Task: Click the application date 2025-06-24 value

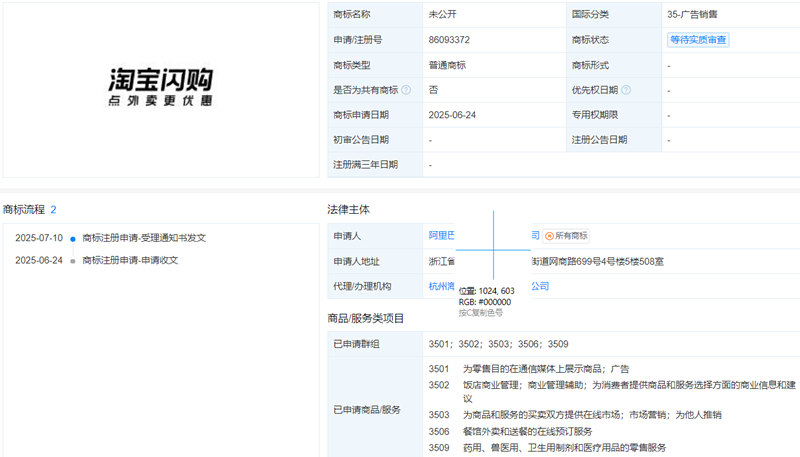Action: click(452, 115)
